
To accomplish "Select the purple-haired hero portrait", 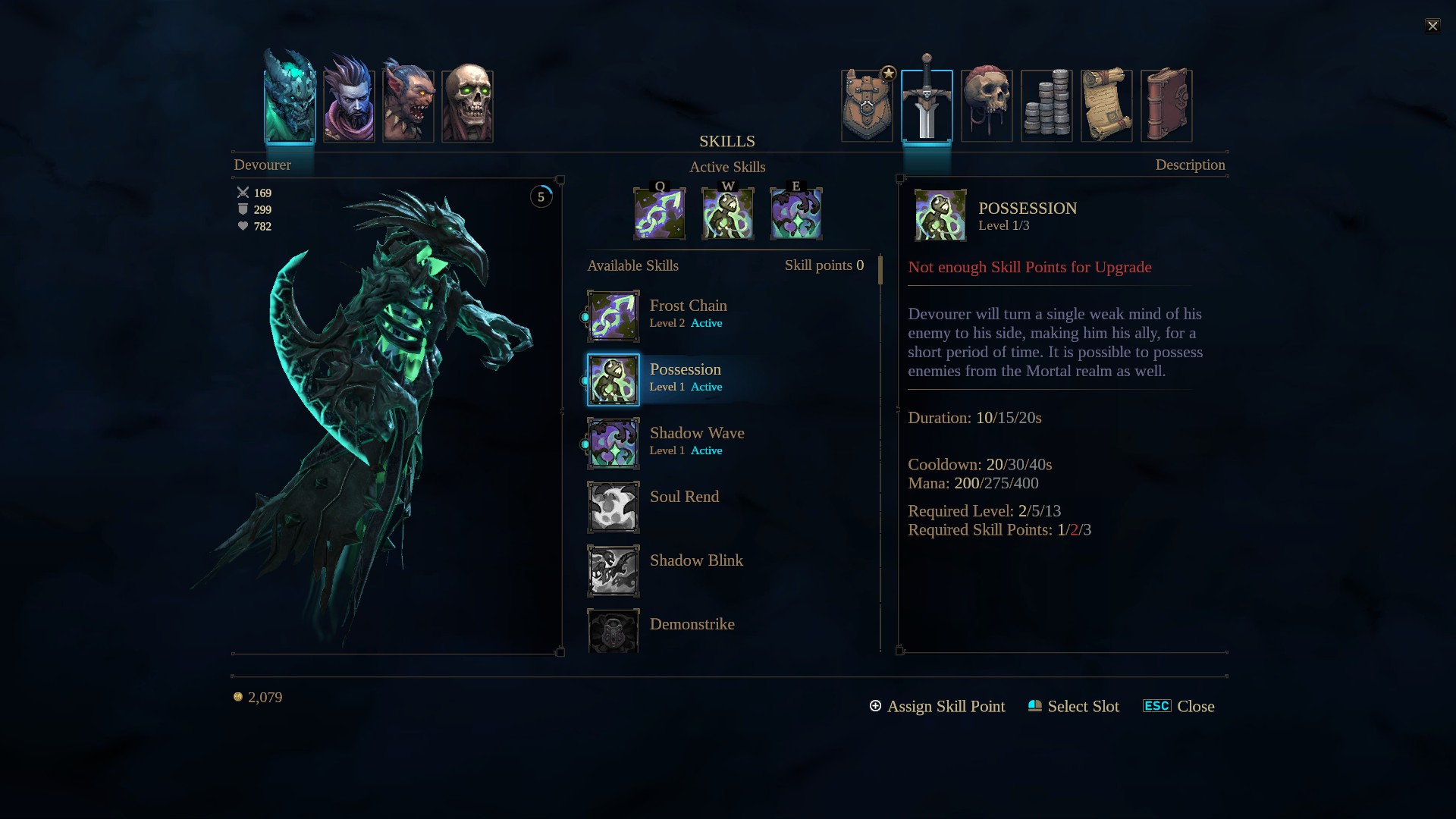I will (349, 100).
